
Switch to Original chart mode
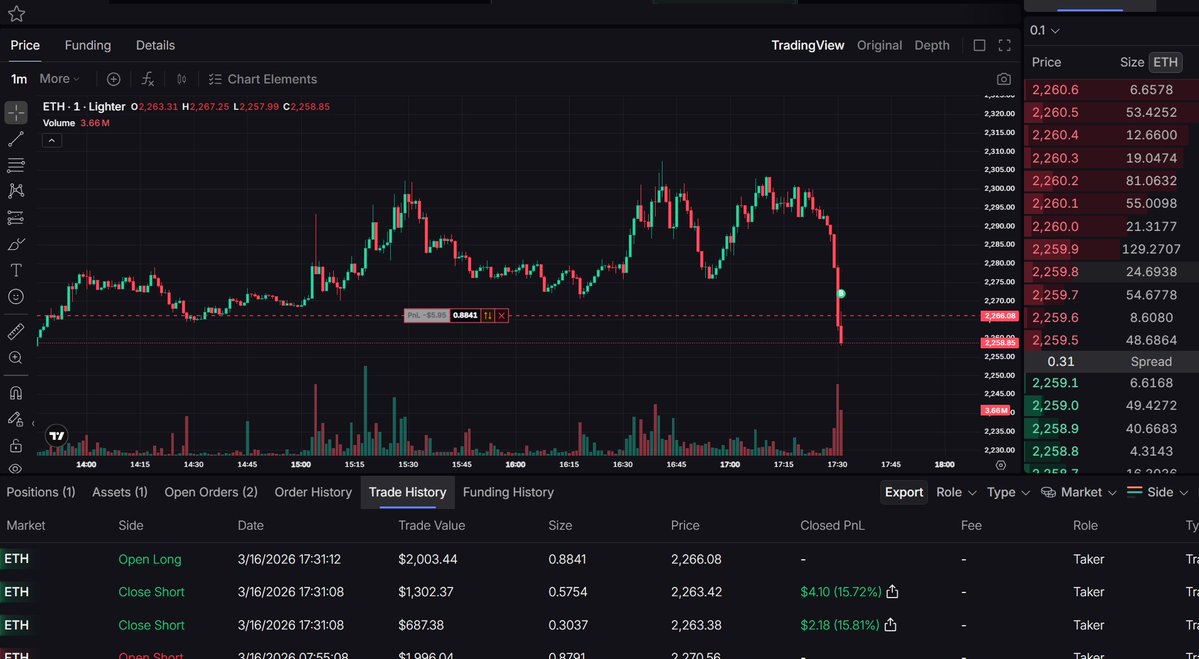(x=879, y=45)
